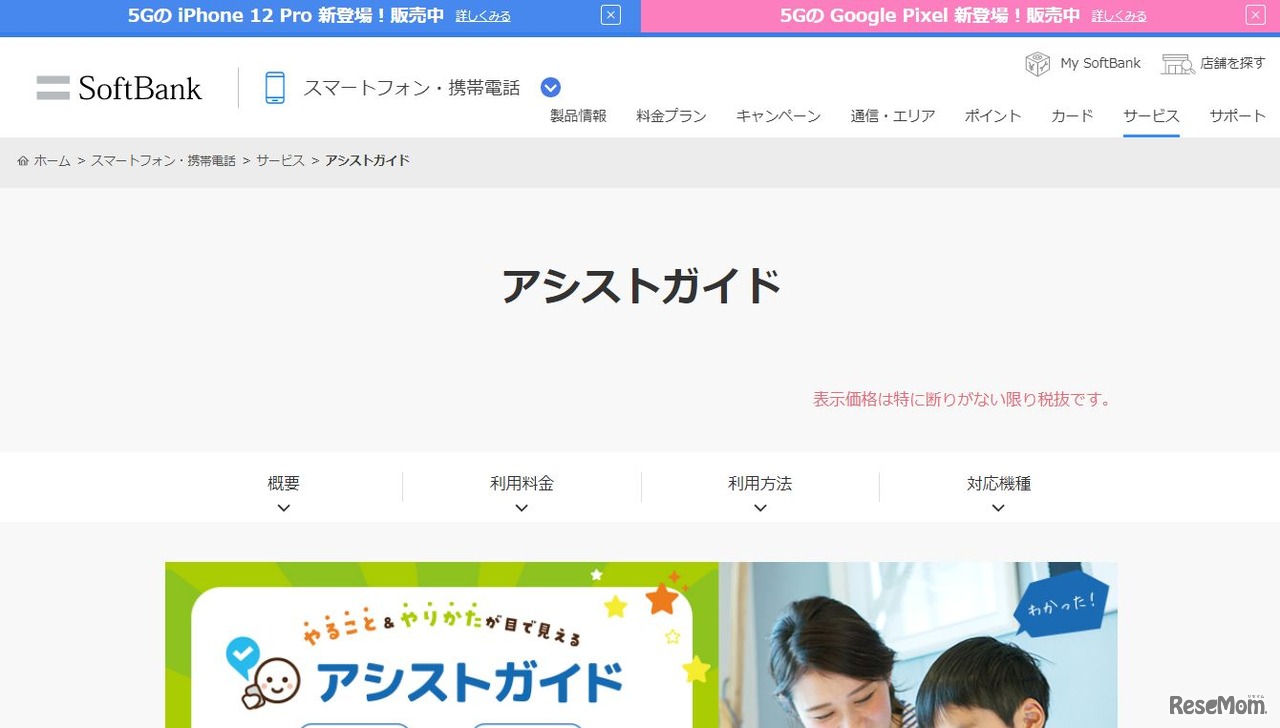Open the My SoftBank link
The image size is (1280, 728).
[x=1100, y=63]
